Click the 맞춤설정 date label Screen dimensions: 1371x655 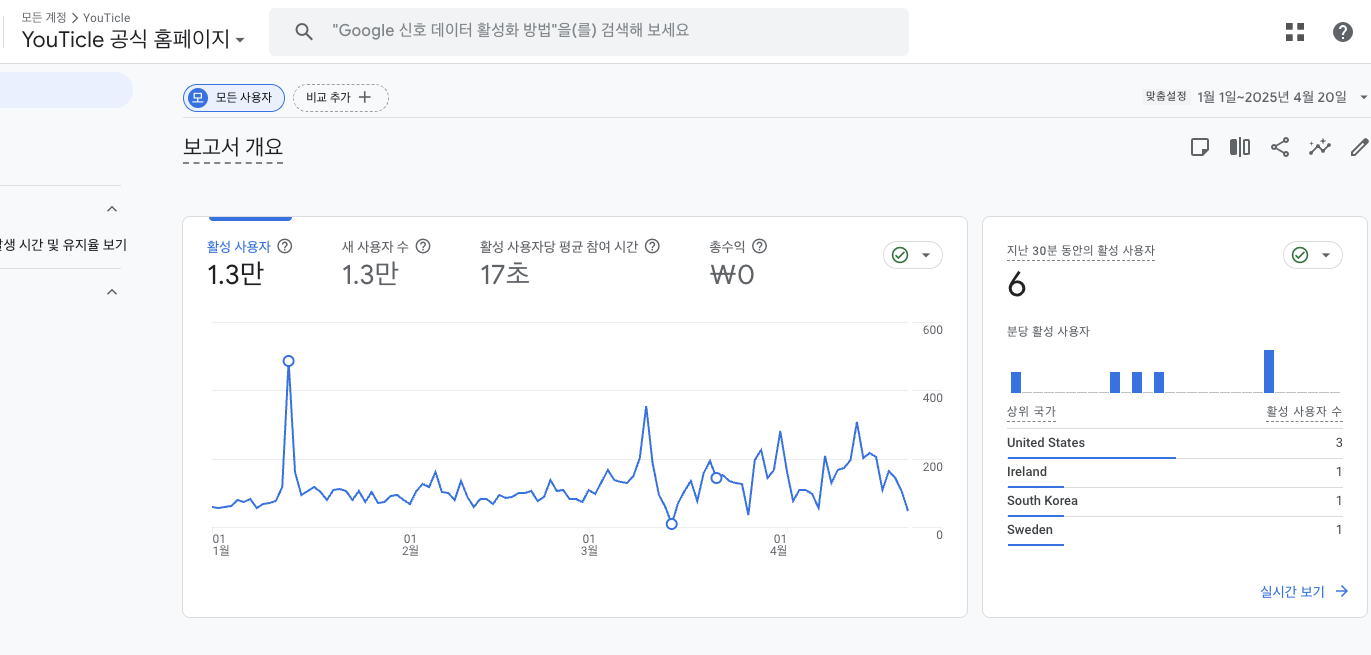[1166, 97]
